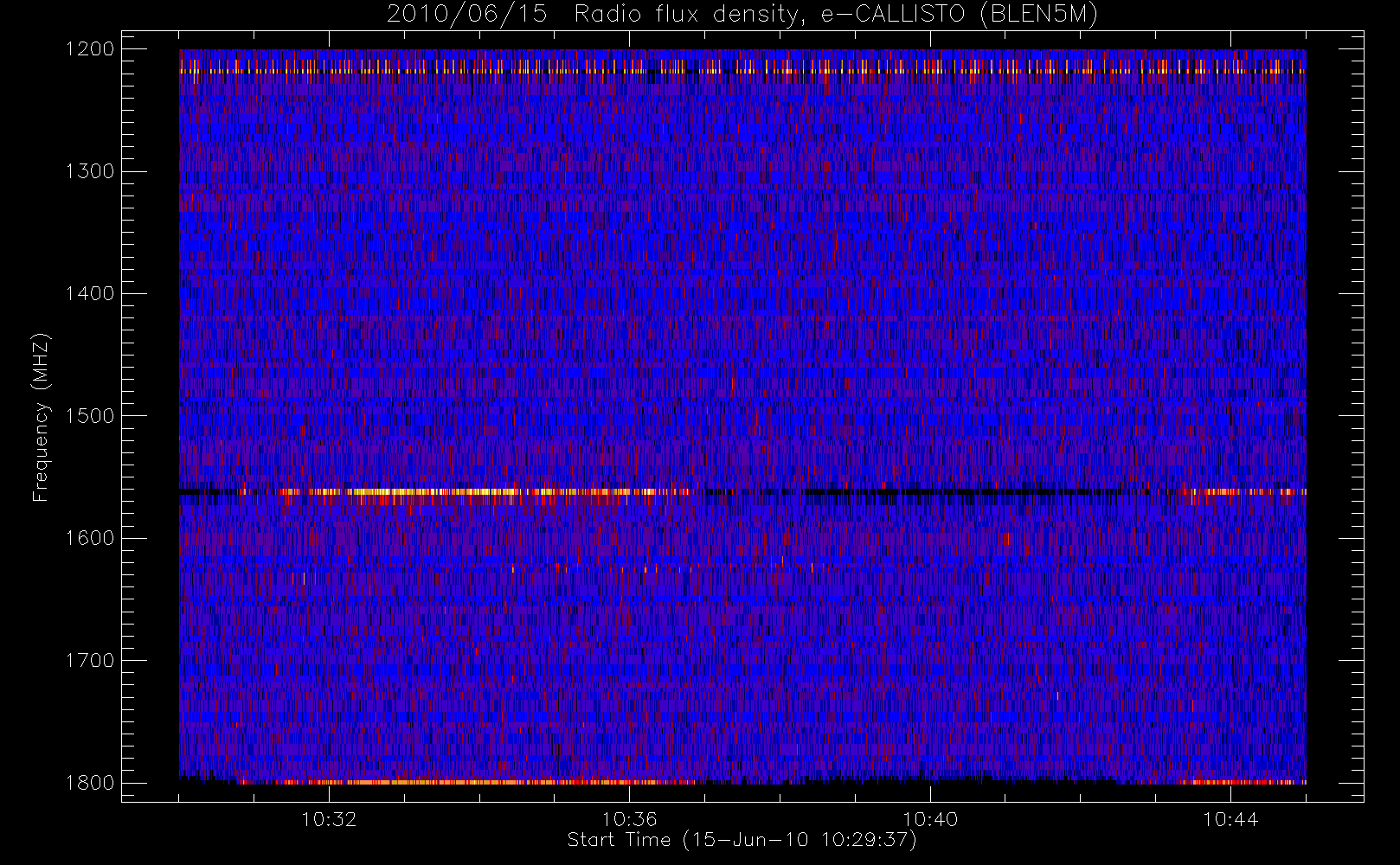Select the '1600' frequency axis label

90,538
